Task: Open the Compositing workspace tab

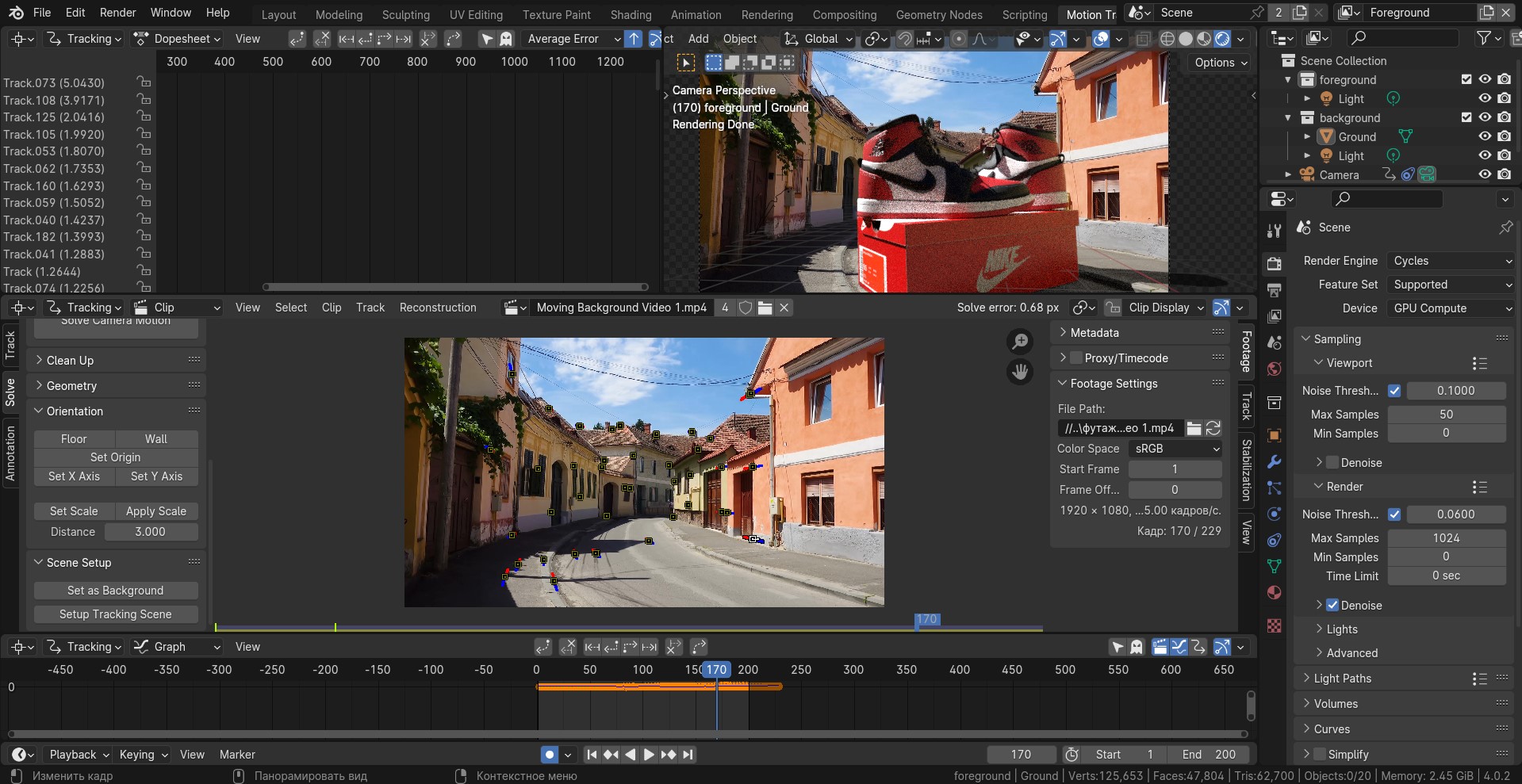Action: [x=844, y=14]
